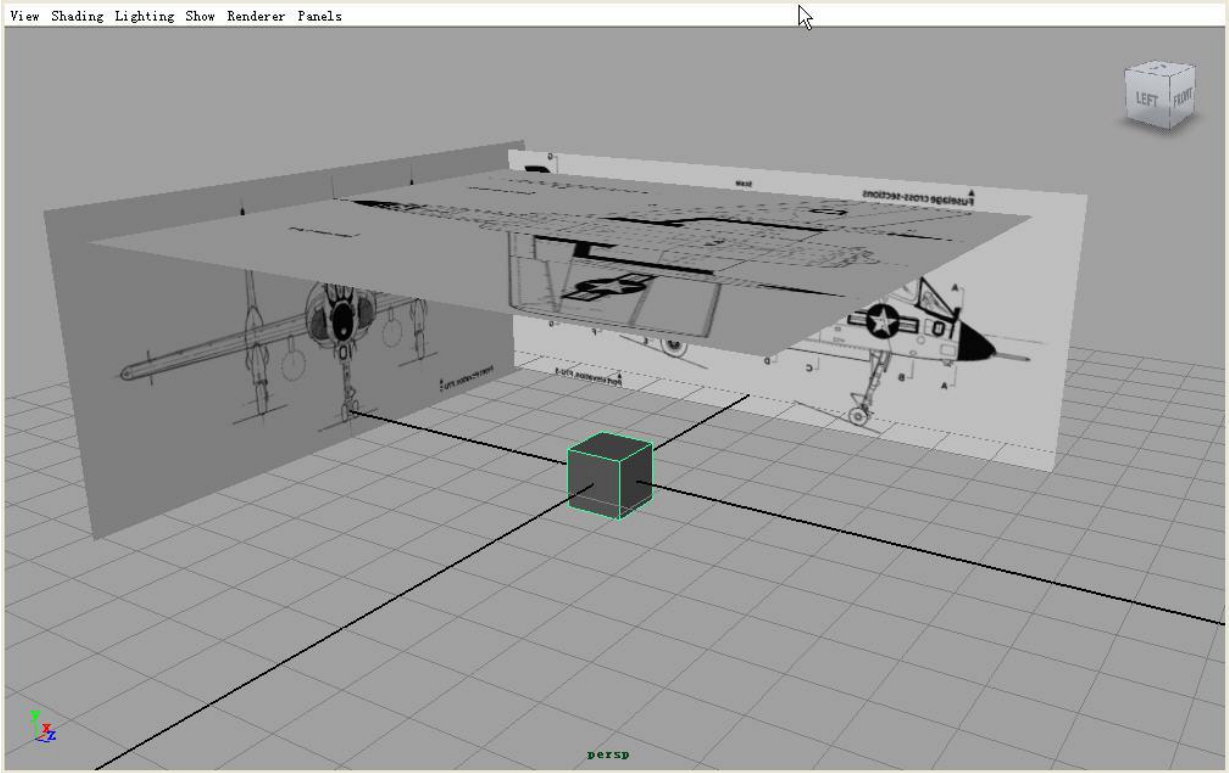The width and height of the screenshot is (1229, 773).
Task: Click the persp camera label
Action: pyautogui.click(x=609, y=754)
